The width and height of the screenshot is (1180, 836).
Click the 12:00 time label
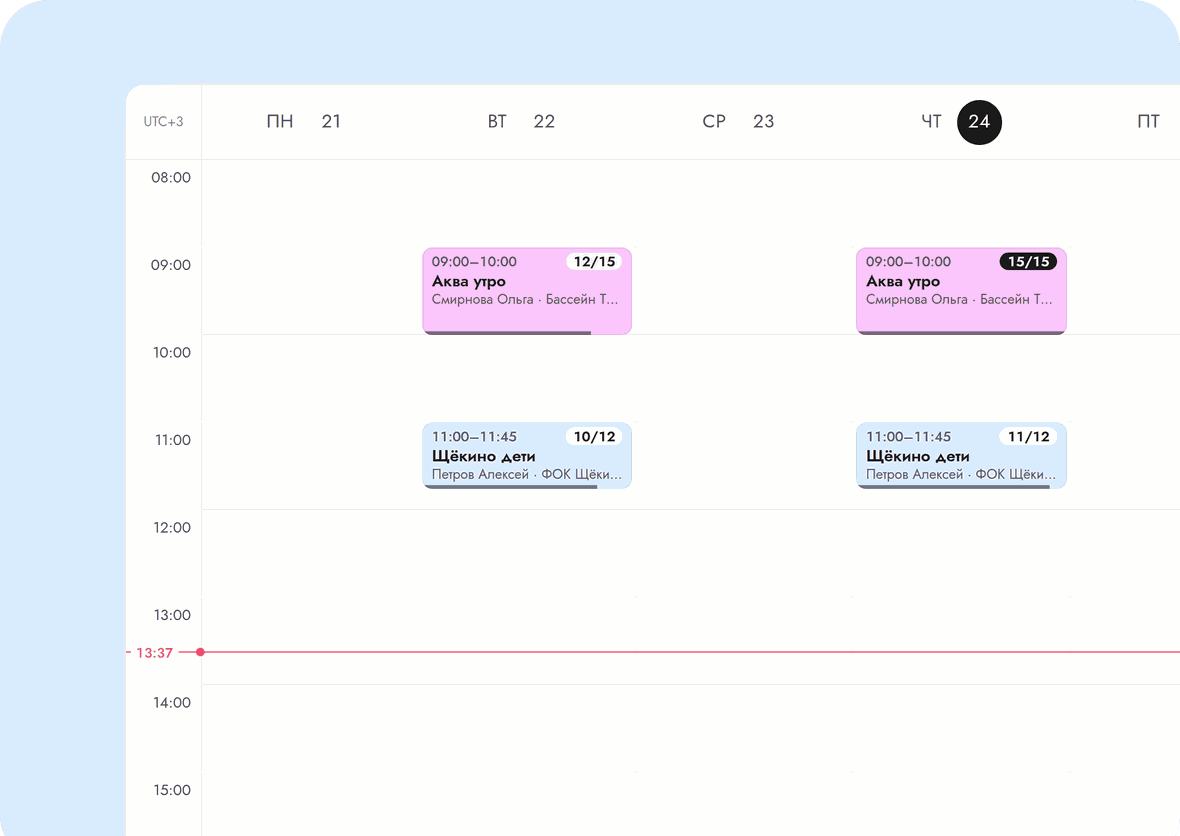(x=172, y=527)
